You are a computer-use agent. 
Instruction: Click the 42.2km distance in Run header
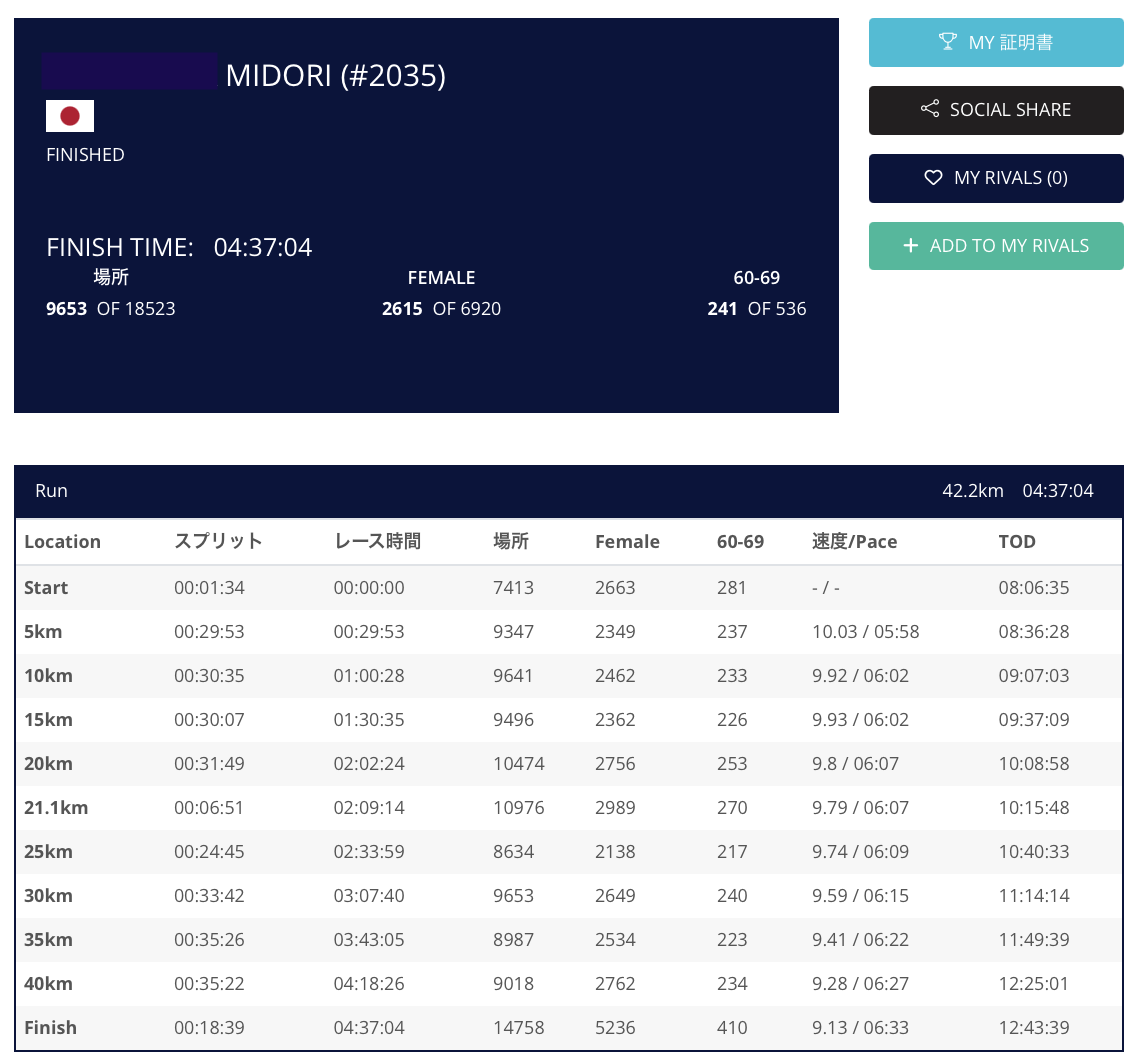(973, 491)
